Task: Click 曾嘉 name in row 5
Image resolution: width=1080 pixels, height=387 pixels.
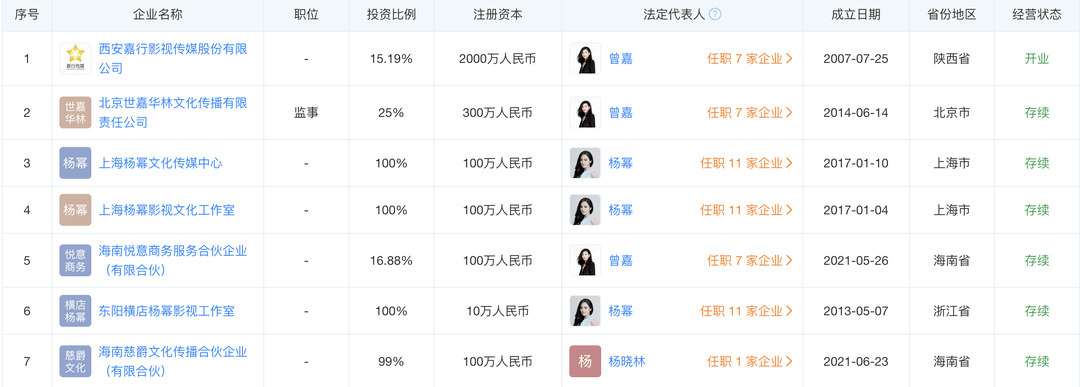Action: (621, 260)
